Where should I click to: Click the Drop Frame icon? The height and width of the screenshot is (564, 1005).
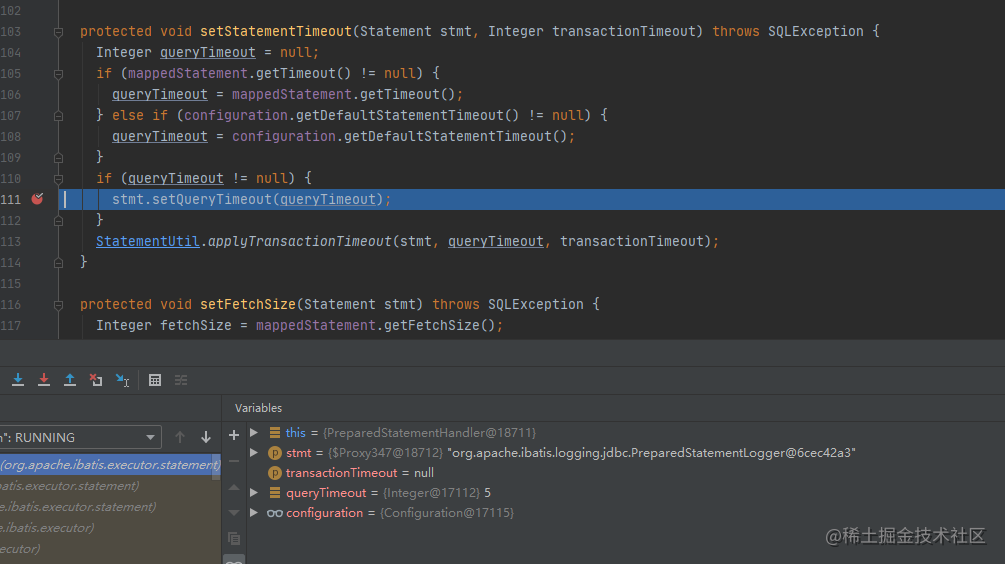(x=96, y=380)
